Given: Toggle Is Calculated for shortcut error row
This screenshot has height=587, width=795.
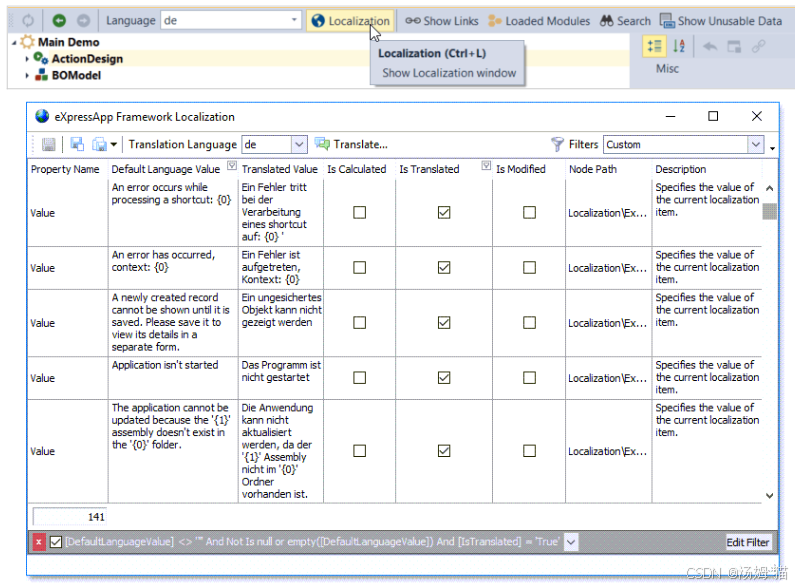Looking at the screenshot, I should click(x=359, y=212).
